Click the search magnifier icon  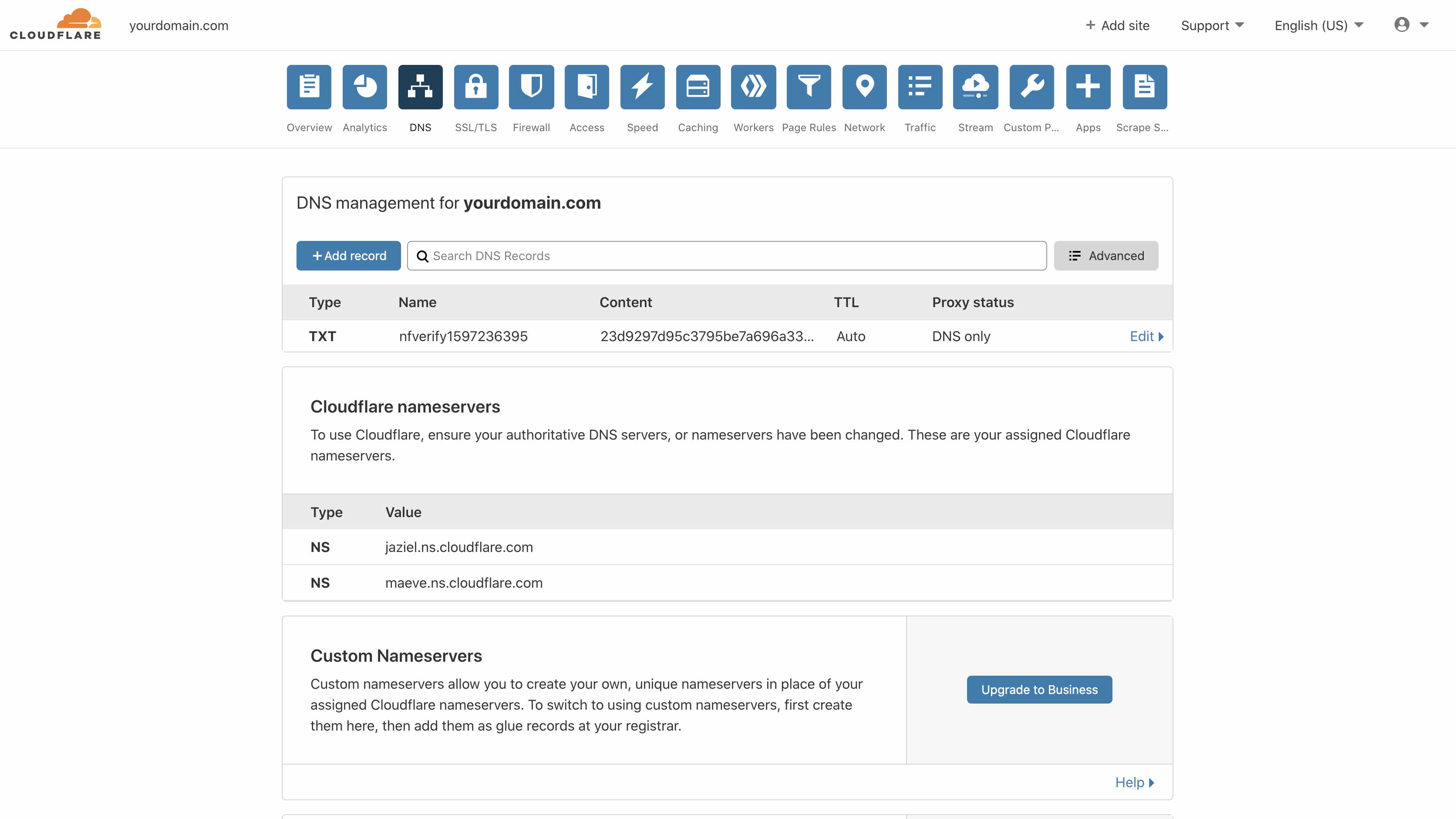click(x=422, y=256)
